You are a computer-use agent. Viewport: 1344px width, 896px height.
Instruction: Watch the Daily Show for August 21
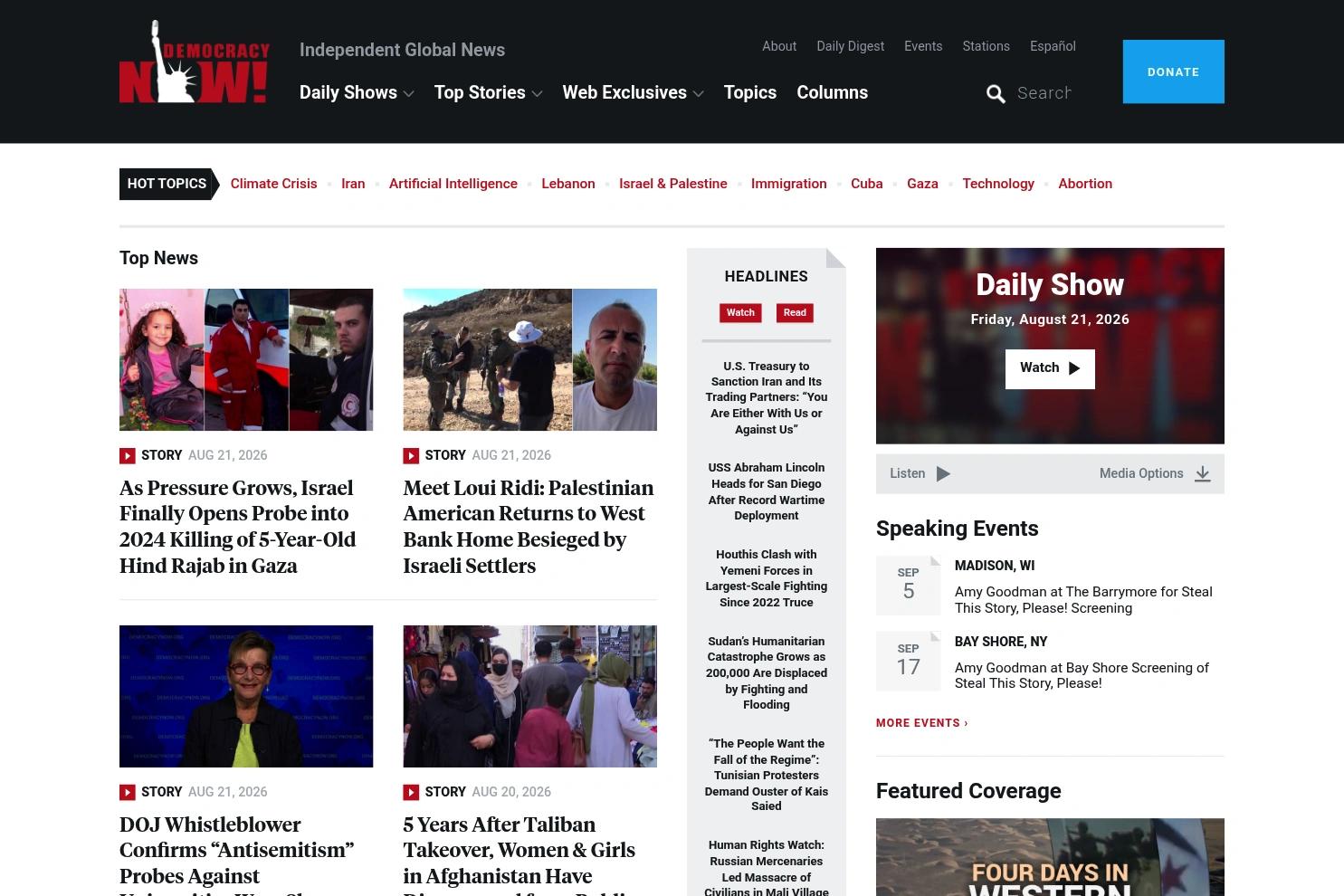[1050, 369]
